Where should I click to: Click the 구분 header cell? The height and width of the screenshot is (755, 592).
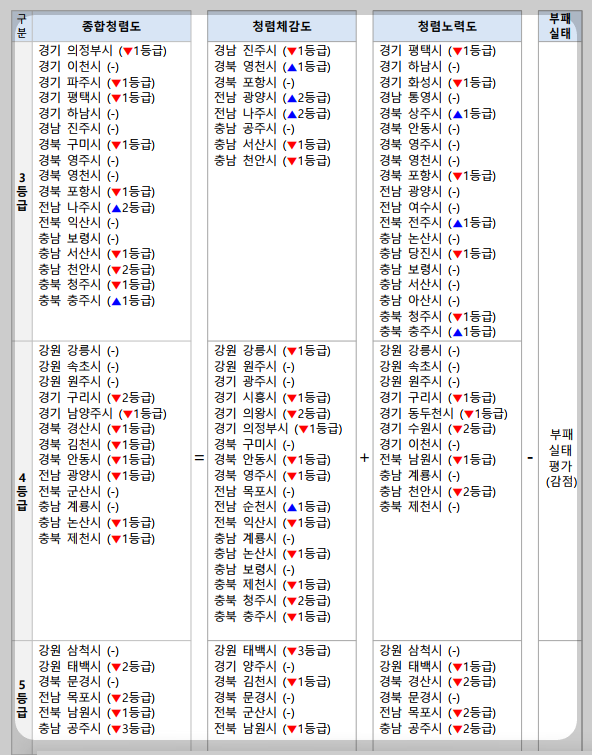point(22,26)
